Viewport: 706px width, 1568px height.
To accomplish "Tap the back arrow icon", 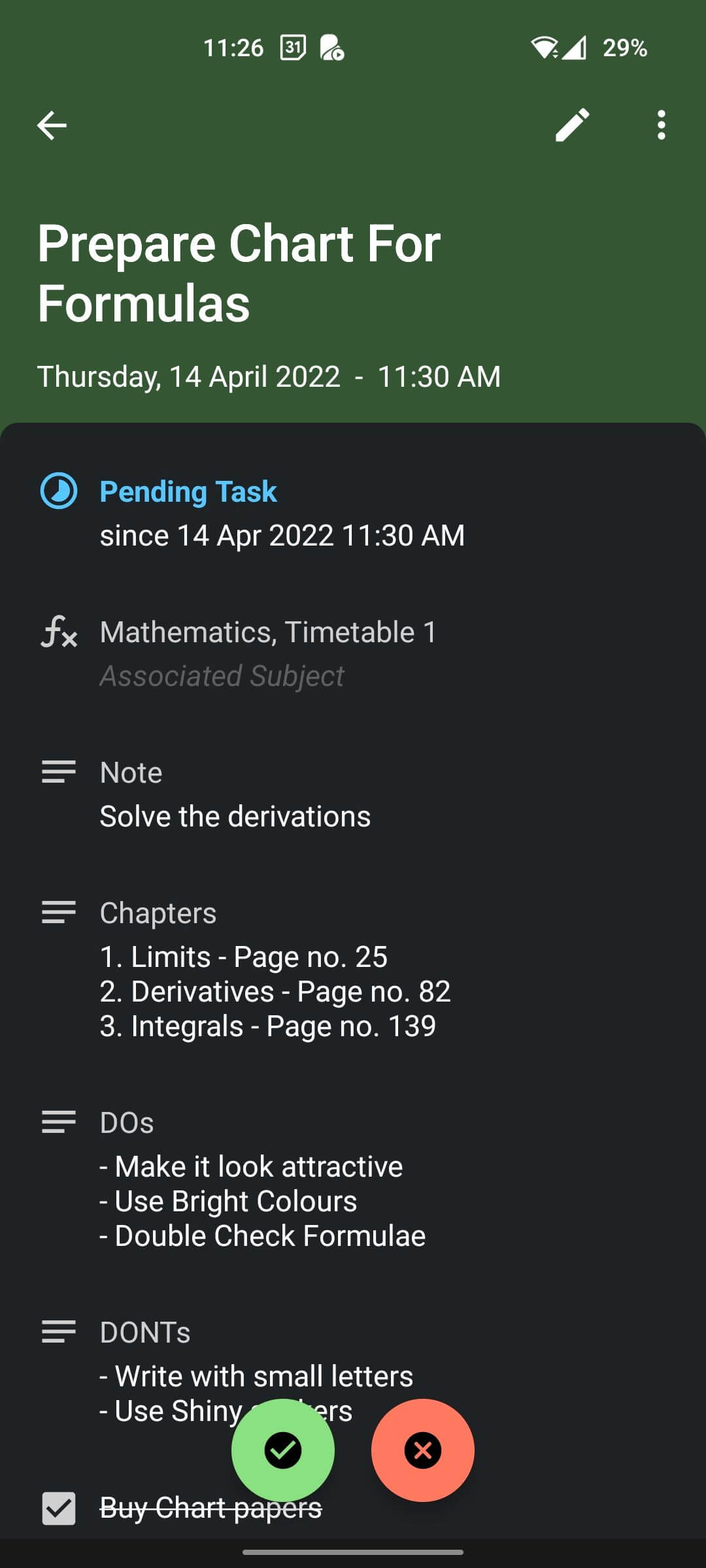I will (x=52, y=125).
